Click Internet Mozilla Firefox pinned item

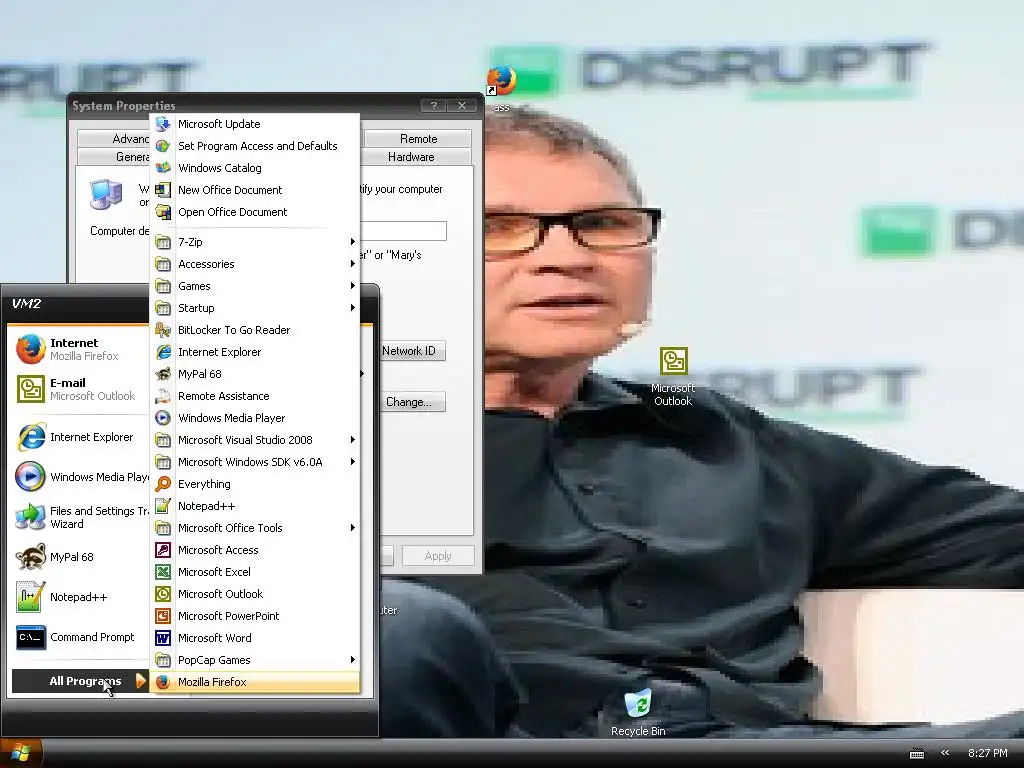pos(80,349)
